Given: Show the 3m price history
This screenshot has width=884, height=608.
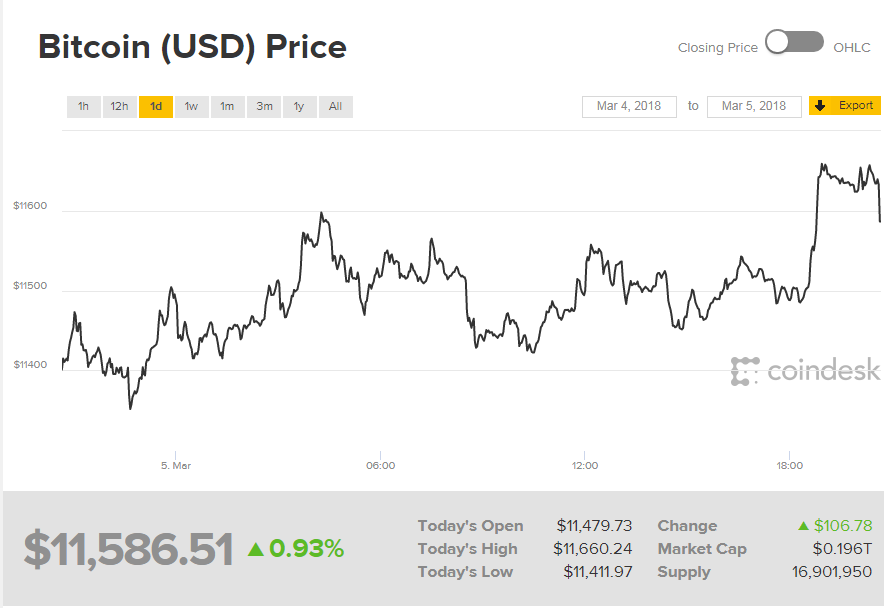Looking at the screenshot, I should point(264,106).
